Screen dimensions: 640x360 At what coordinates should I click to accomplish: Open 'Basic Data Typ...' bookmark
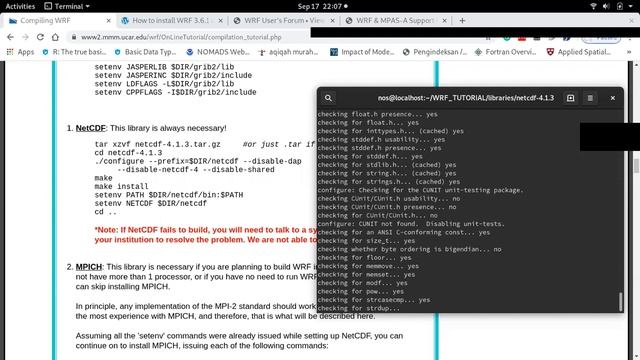(x=146, y=52)
